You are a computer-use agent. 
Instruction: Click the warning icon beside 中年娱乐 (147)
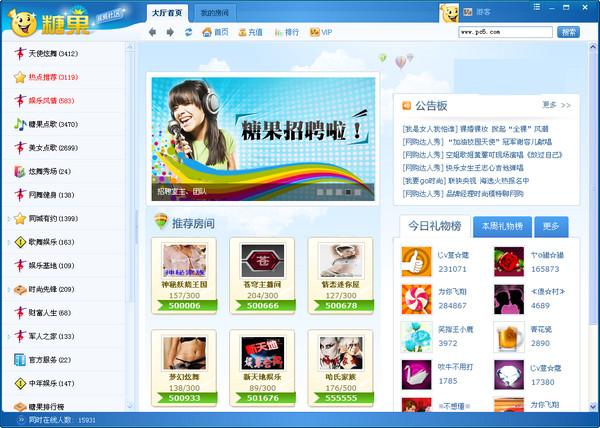point(20,384)
